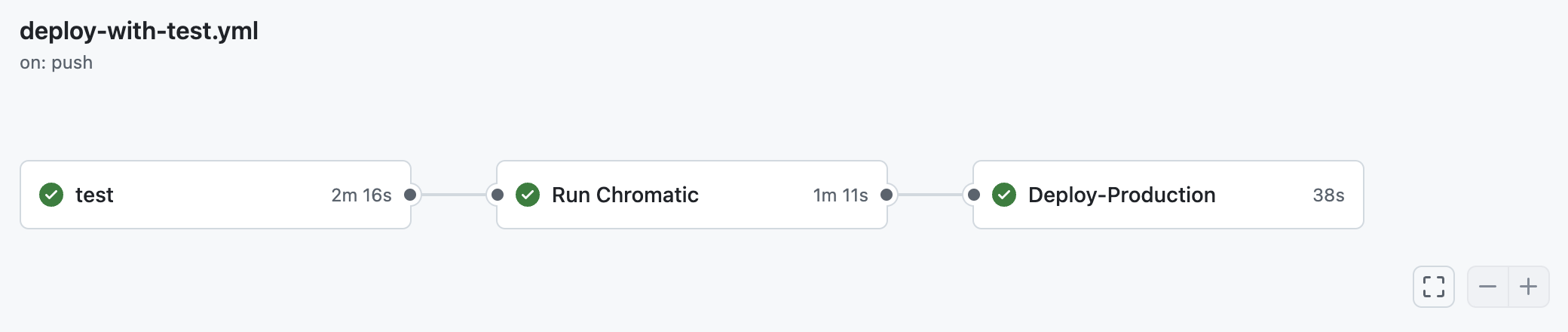
Task: Open the test job details
Action: [94, 195]
